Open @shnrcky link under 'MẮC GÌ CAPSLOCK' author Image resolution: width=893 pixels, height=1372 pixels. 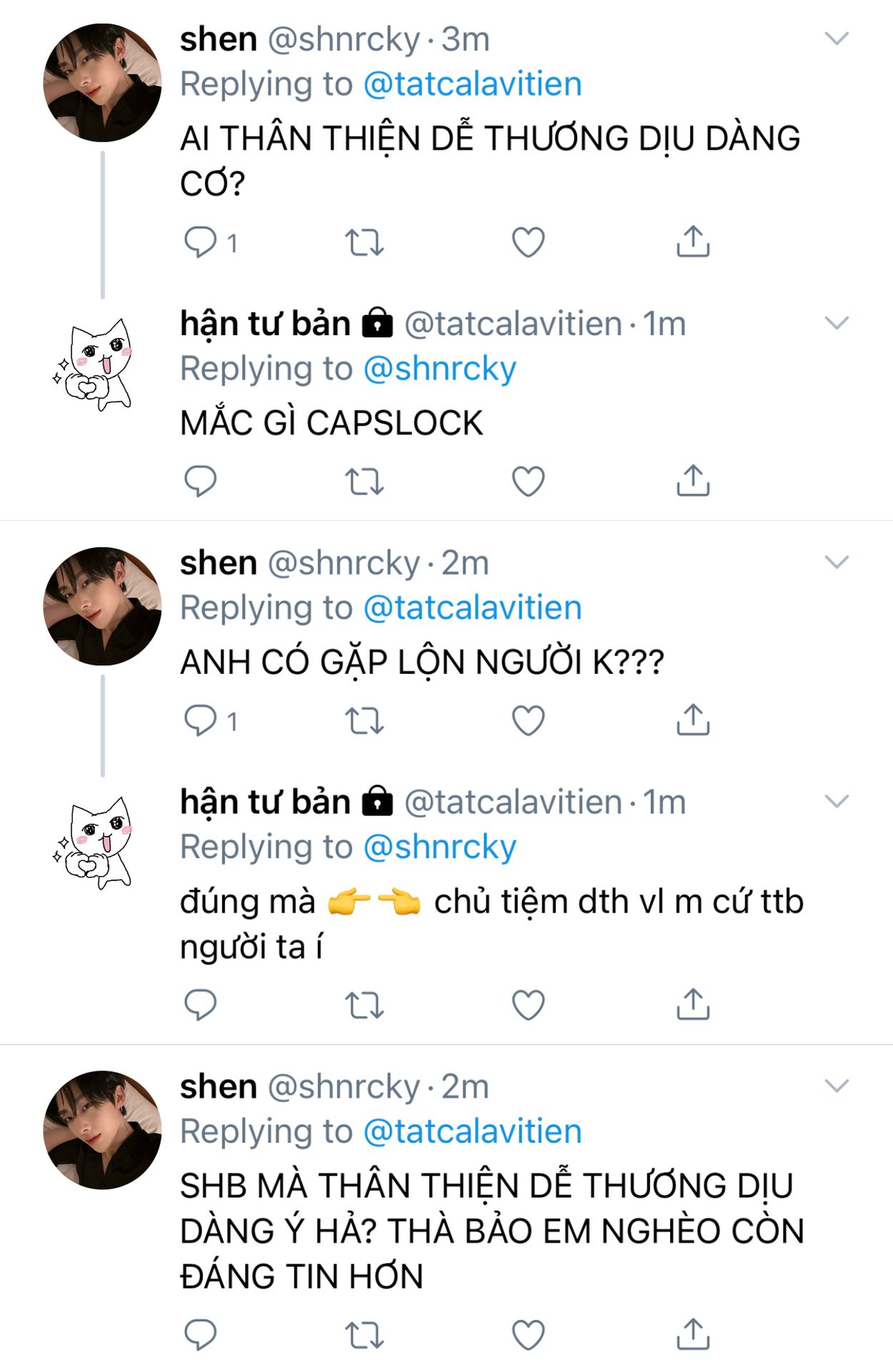click(x=440, y=369)
